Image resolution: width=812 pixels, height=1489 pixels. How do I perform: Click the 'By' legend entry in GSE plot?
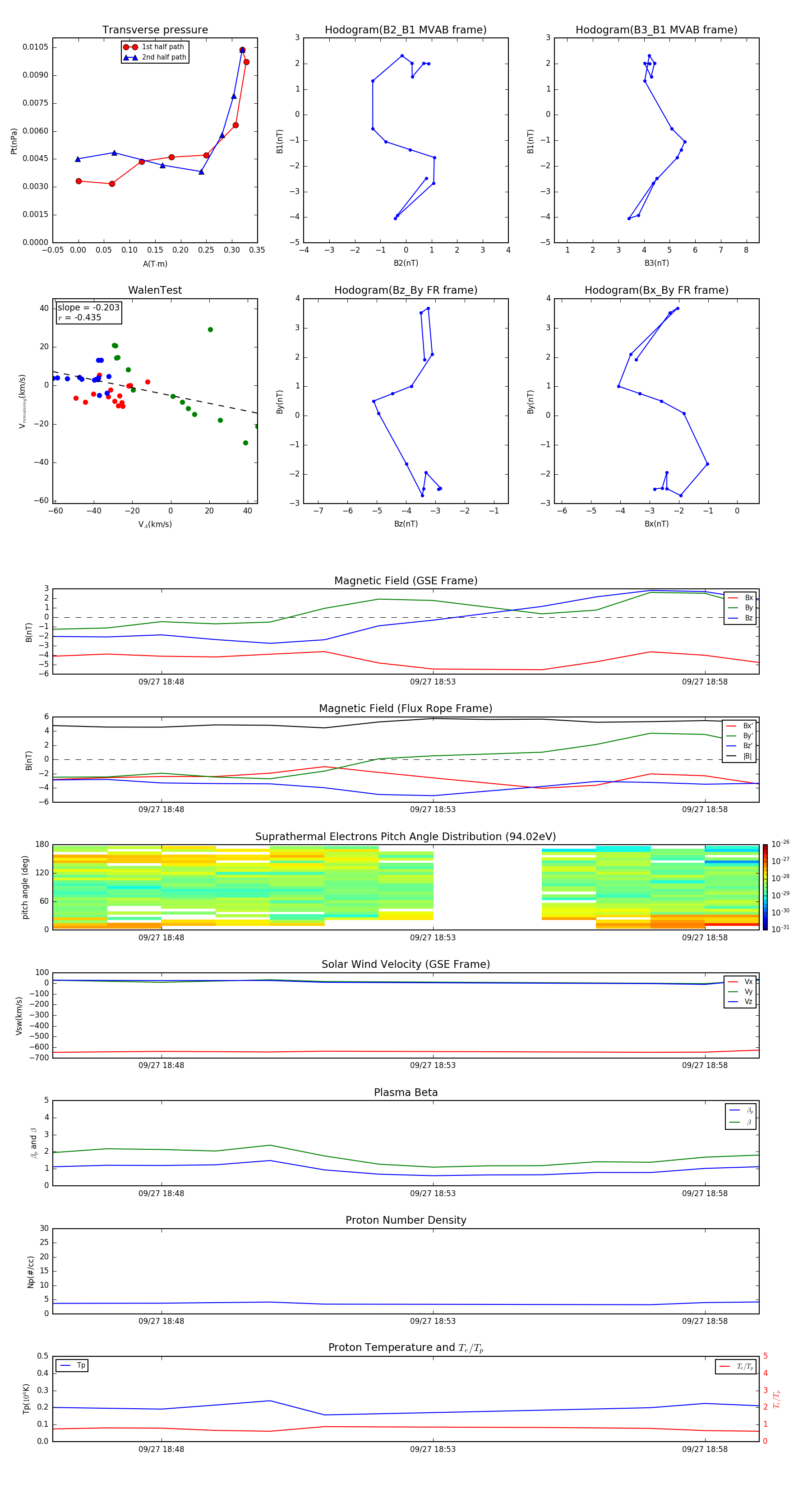pos(740,608)
